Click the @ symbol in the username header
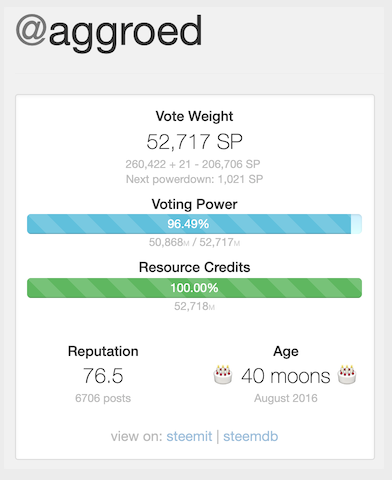This screenshot has width=392, height=480. [x=31, y=30]
